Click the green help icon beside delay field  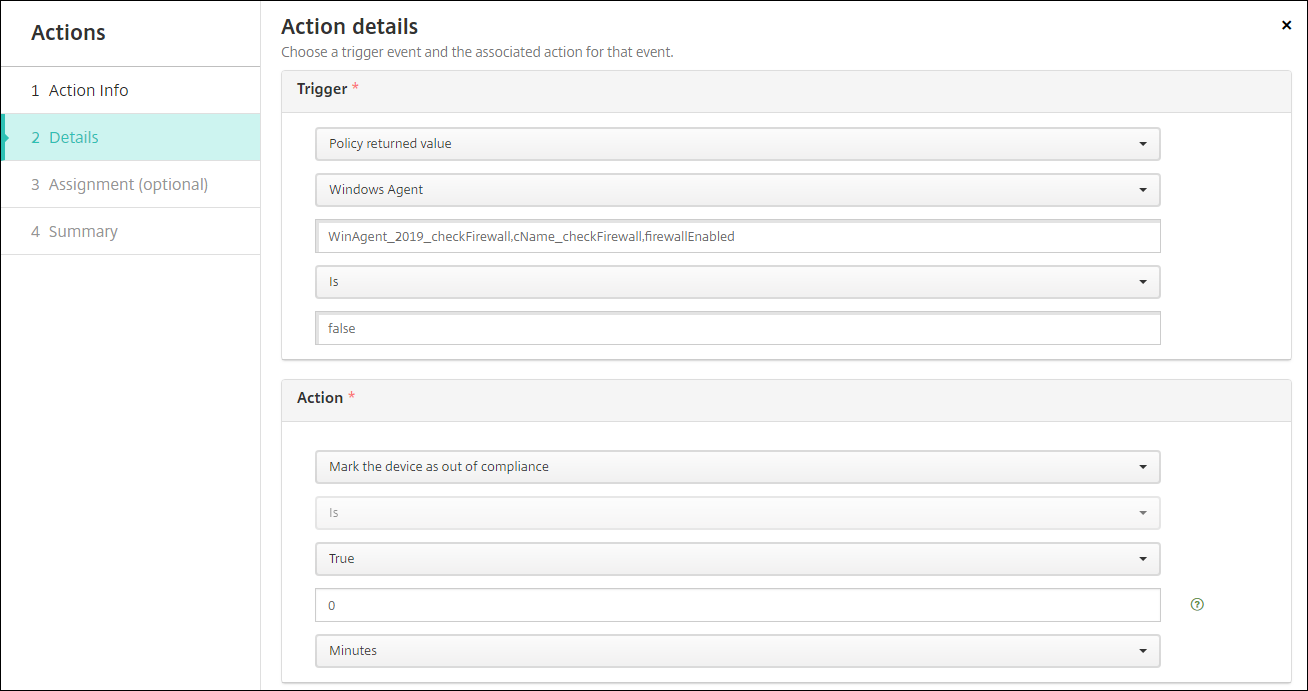1197,605
